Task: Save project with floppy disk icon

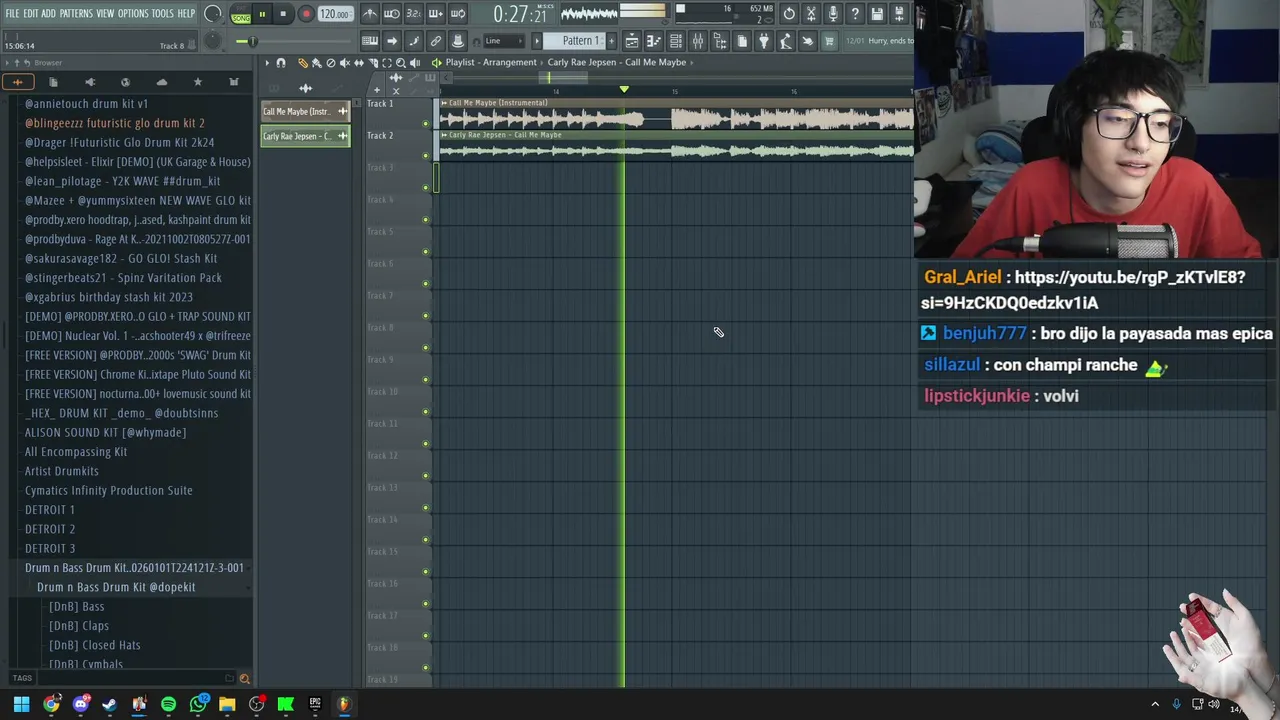Action: pyautogui.click(x=877, y=14)
